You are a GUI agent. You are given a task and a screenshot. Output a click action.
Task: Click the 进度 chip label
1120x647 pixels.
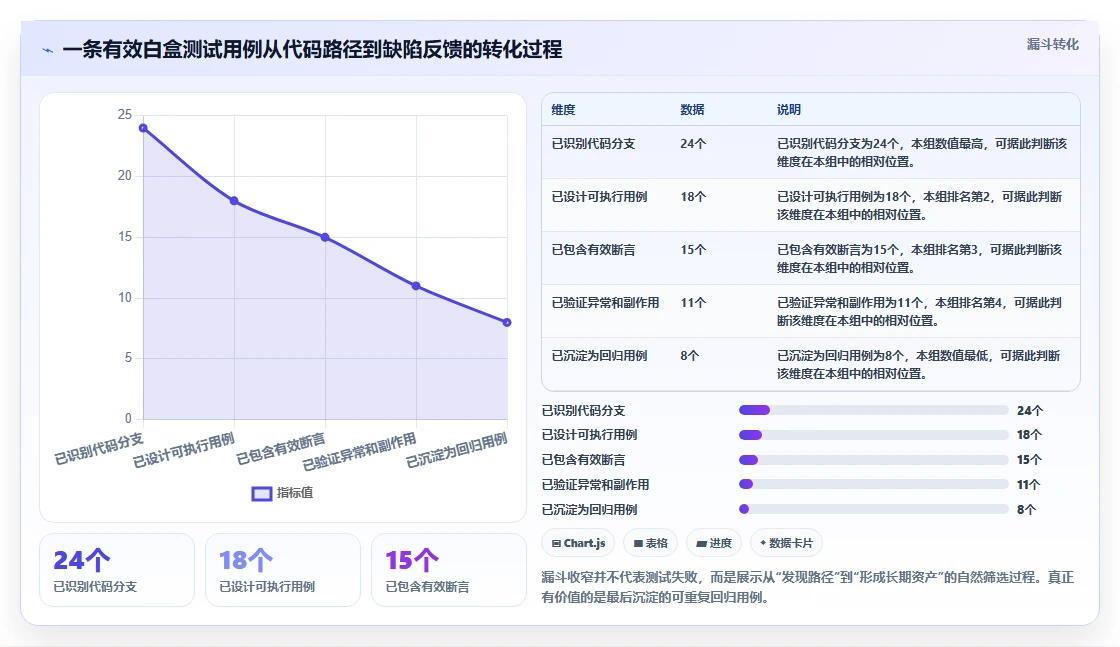click(720, 543)
